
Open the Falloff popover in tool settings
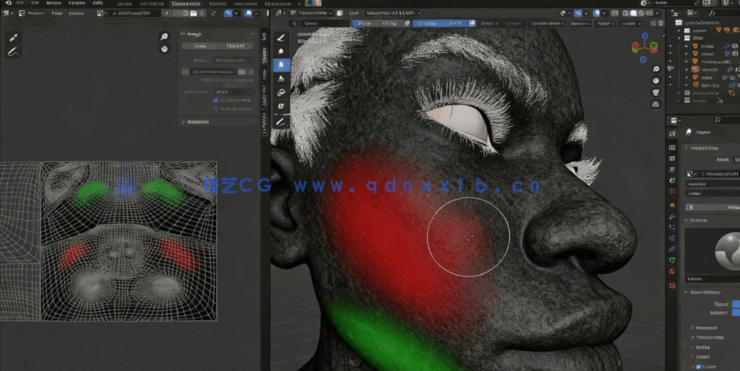(x=605, y=23)
